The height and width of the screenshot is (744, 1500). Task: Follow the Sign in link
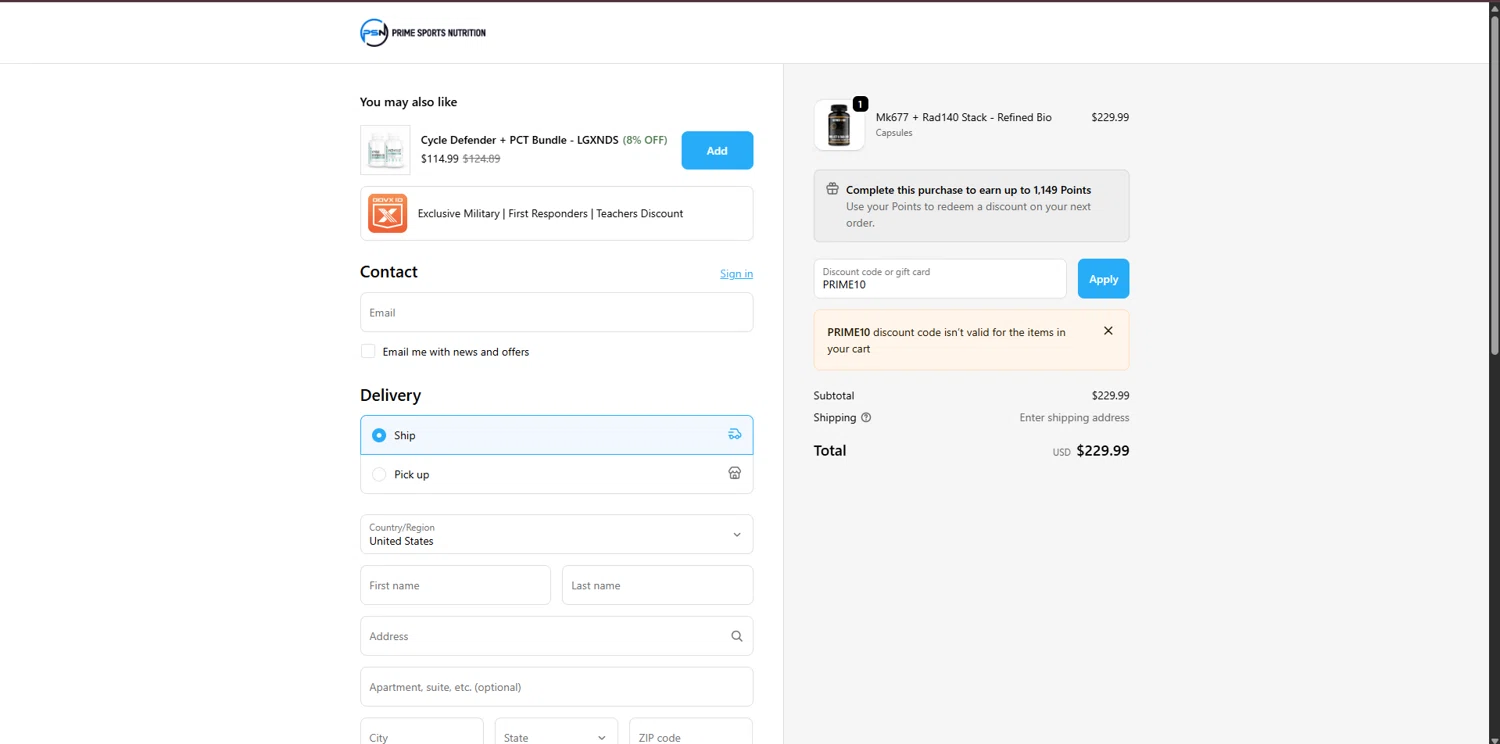pos(736,274)
